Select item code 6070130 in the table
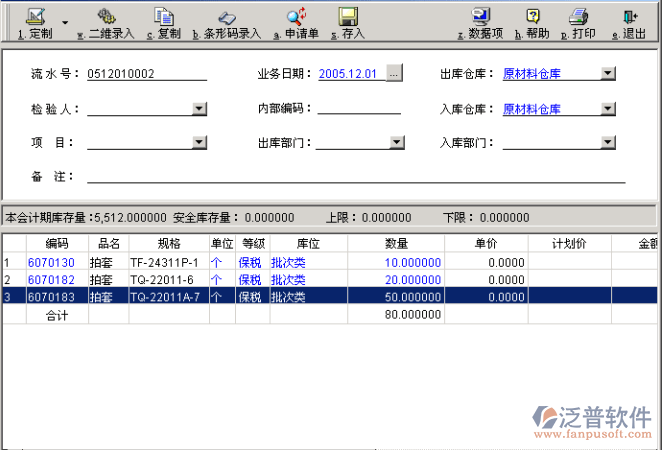Viewport: 662px width, 450px height. pos(50,262)
